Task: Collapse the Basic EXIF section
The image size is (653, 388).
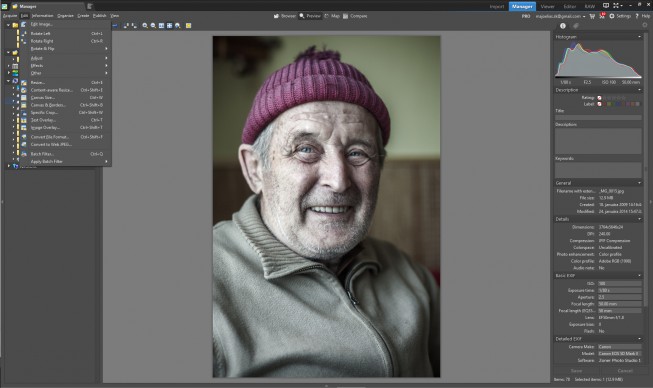Action: [639, 276]
